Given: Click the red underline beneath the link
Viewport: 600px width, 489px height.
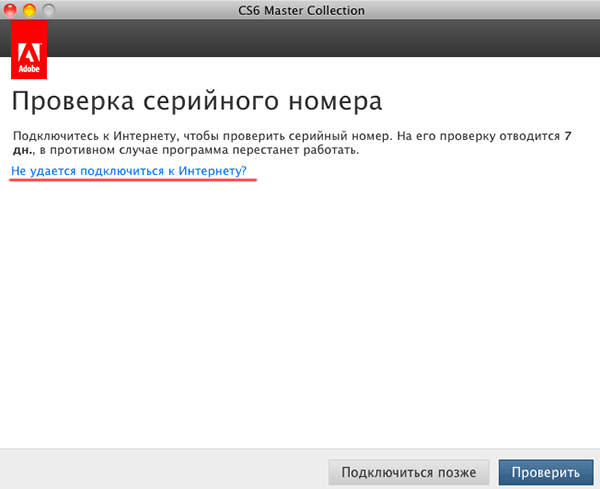Looking at the screenshot, I should tap(132, 181).
